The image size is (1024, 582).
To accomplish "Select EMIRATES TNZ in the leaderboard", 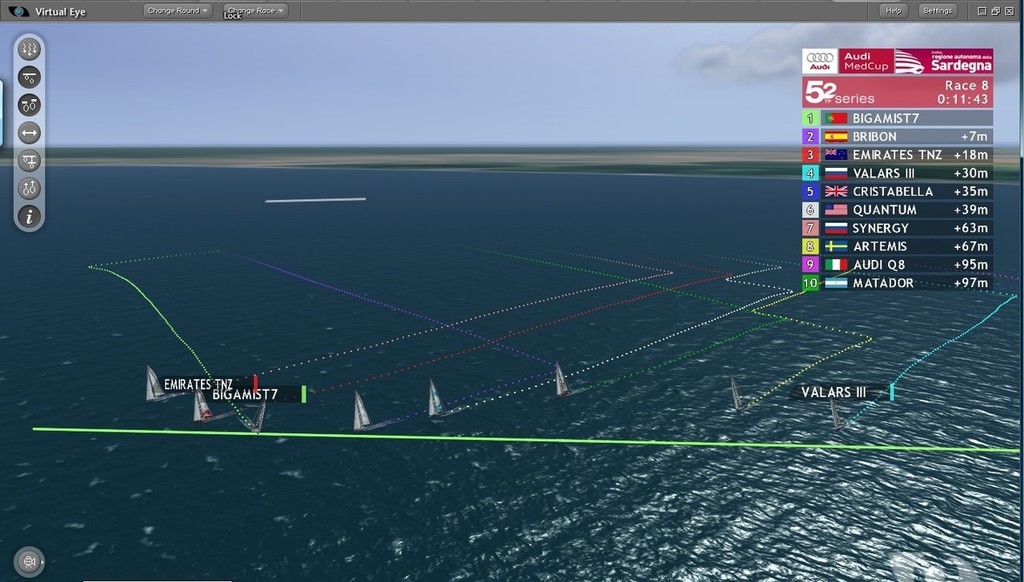I will point(898,155).
